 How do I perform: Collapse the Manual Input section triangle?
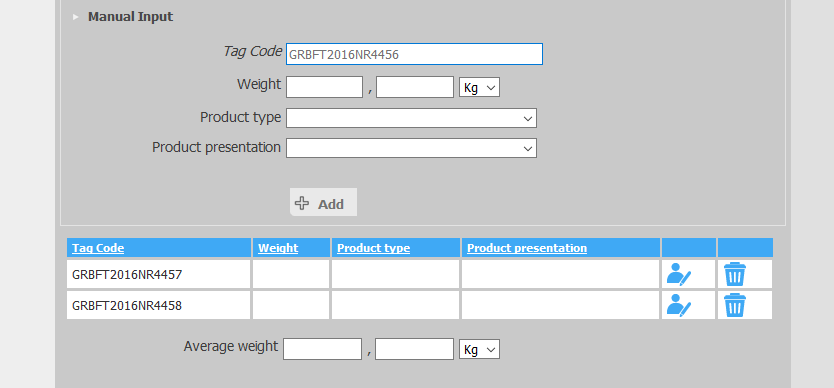(x=76, y=17)
